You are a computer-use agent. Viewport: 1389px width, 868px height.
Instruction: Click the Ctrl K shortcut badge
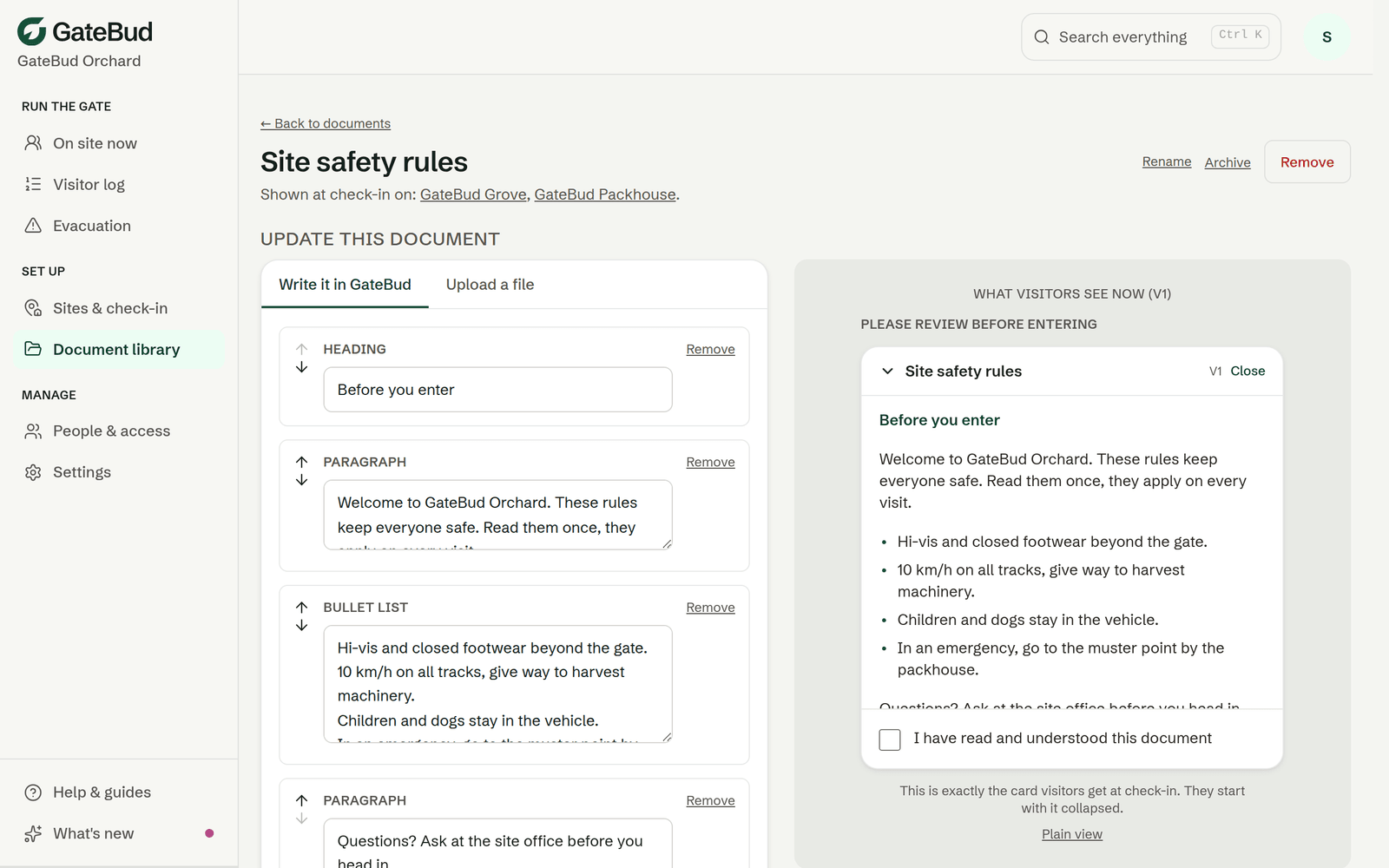click(x=1240, y=36)
